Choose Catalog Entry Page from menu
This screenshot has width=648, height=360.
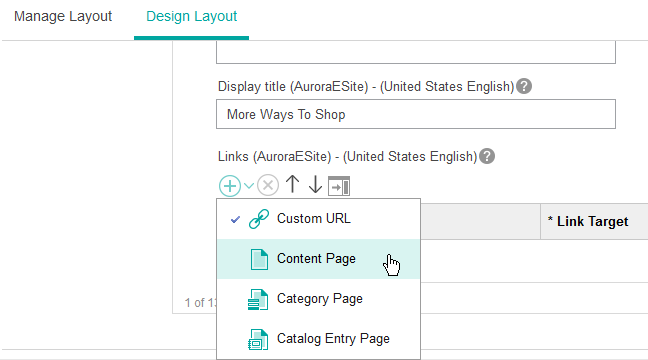[318, 339]
